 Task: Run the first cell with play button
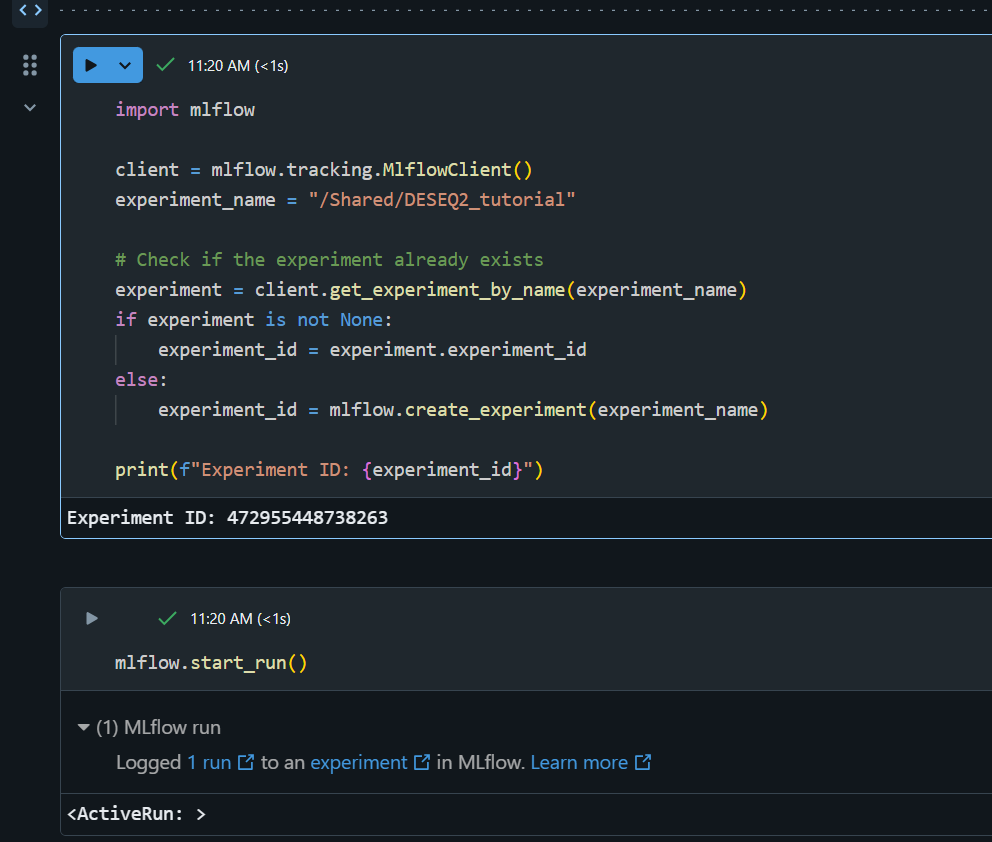click(x=91, y=65)
